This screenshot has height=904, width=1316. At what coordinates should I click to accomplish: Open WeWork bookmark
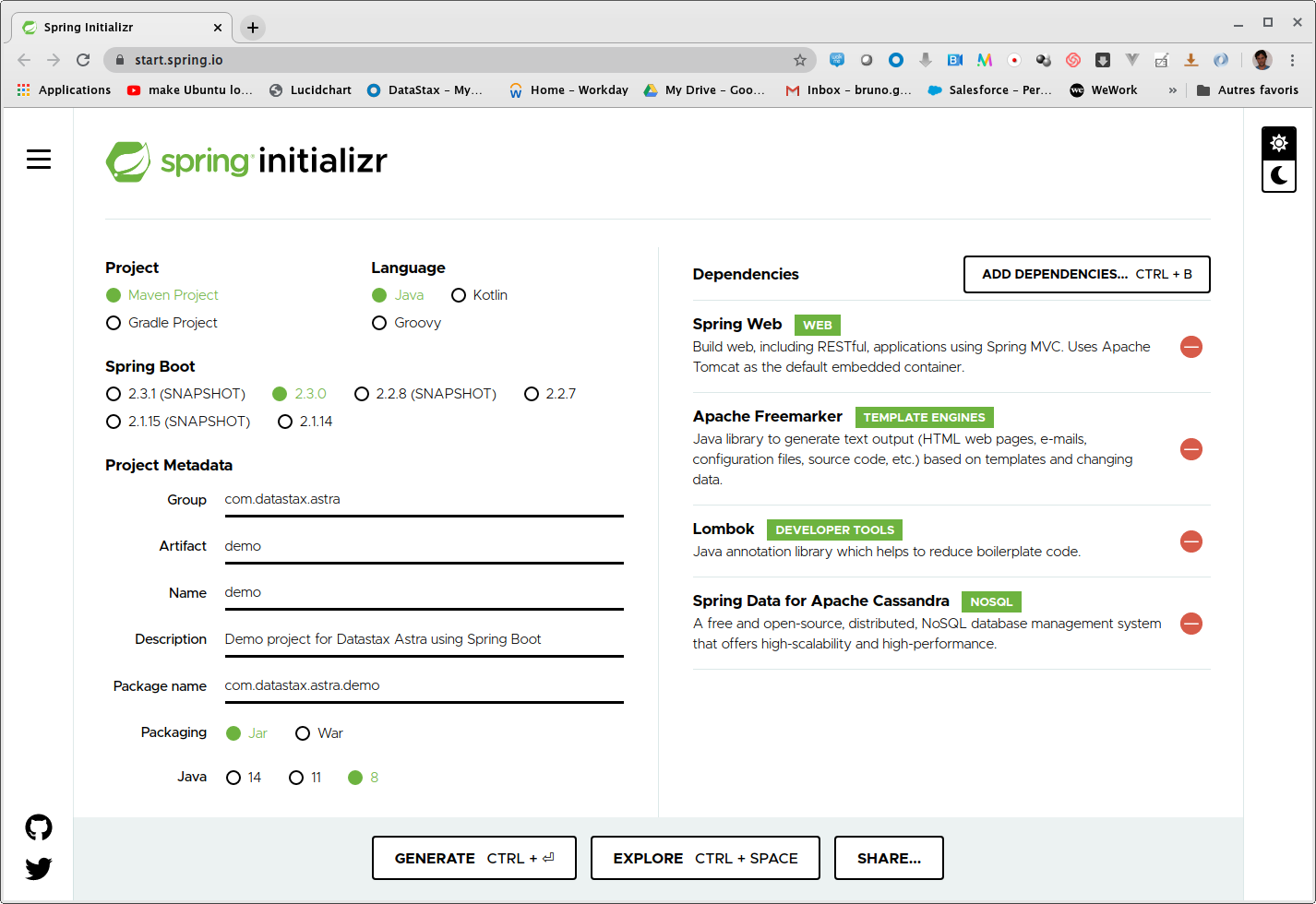tap(1104, 90)
